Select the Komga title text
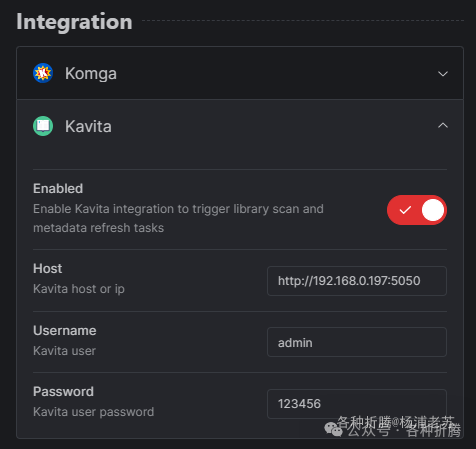 (91, 74)
